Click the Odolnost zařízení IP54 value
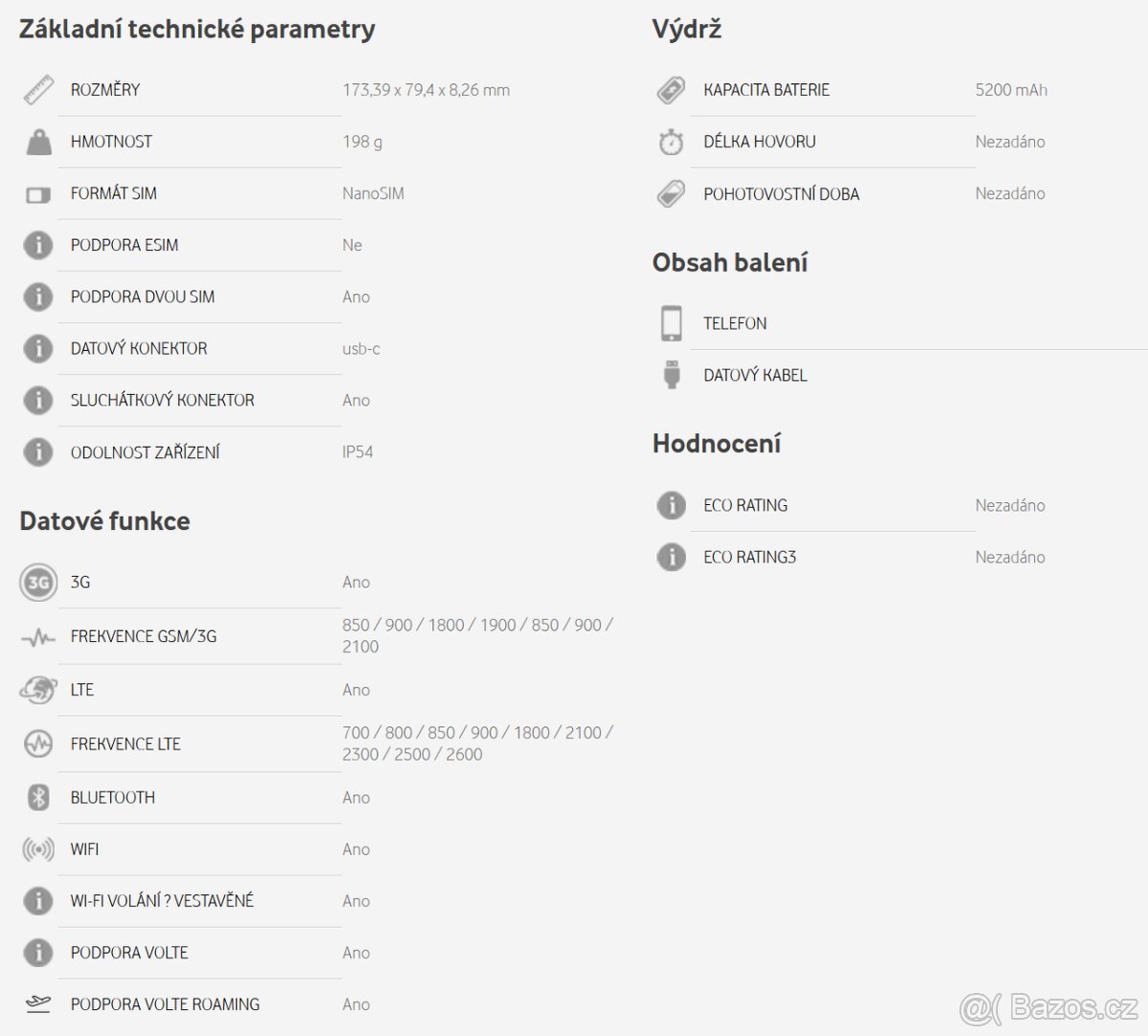 pyautogui.click(x=358, y=452)
